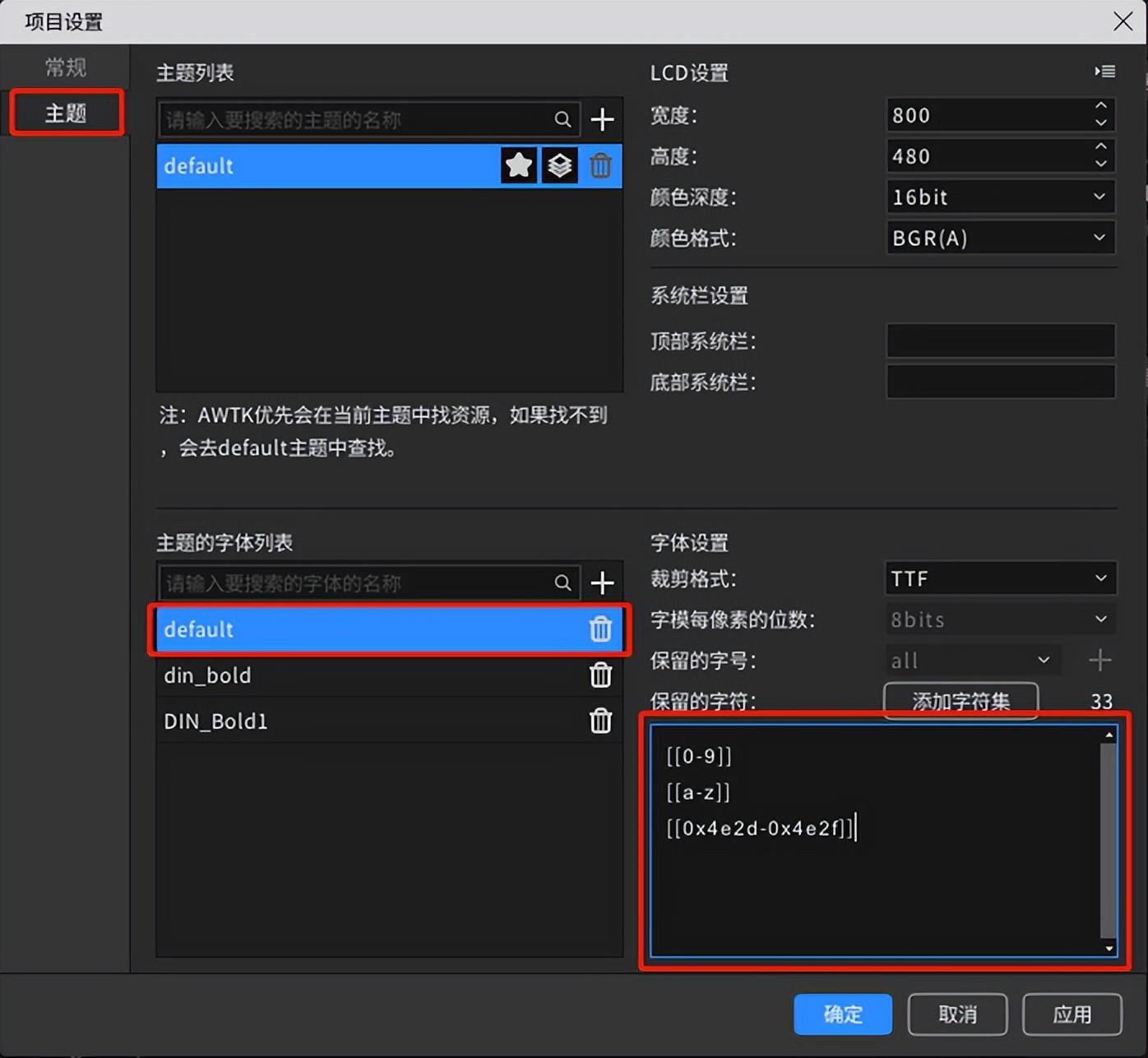Select the 主题 tab in the sidebar
The image size is (1148, 1058).
64,113
